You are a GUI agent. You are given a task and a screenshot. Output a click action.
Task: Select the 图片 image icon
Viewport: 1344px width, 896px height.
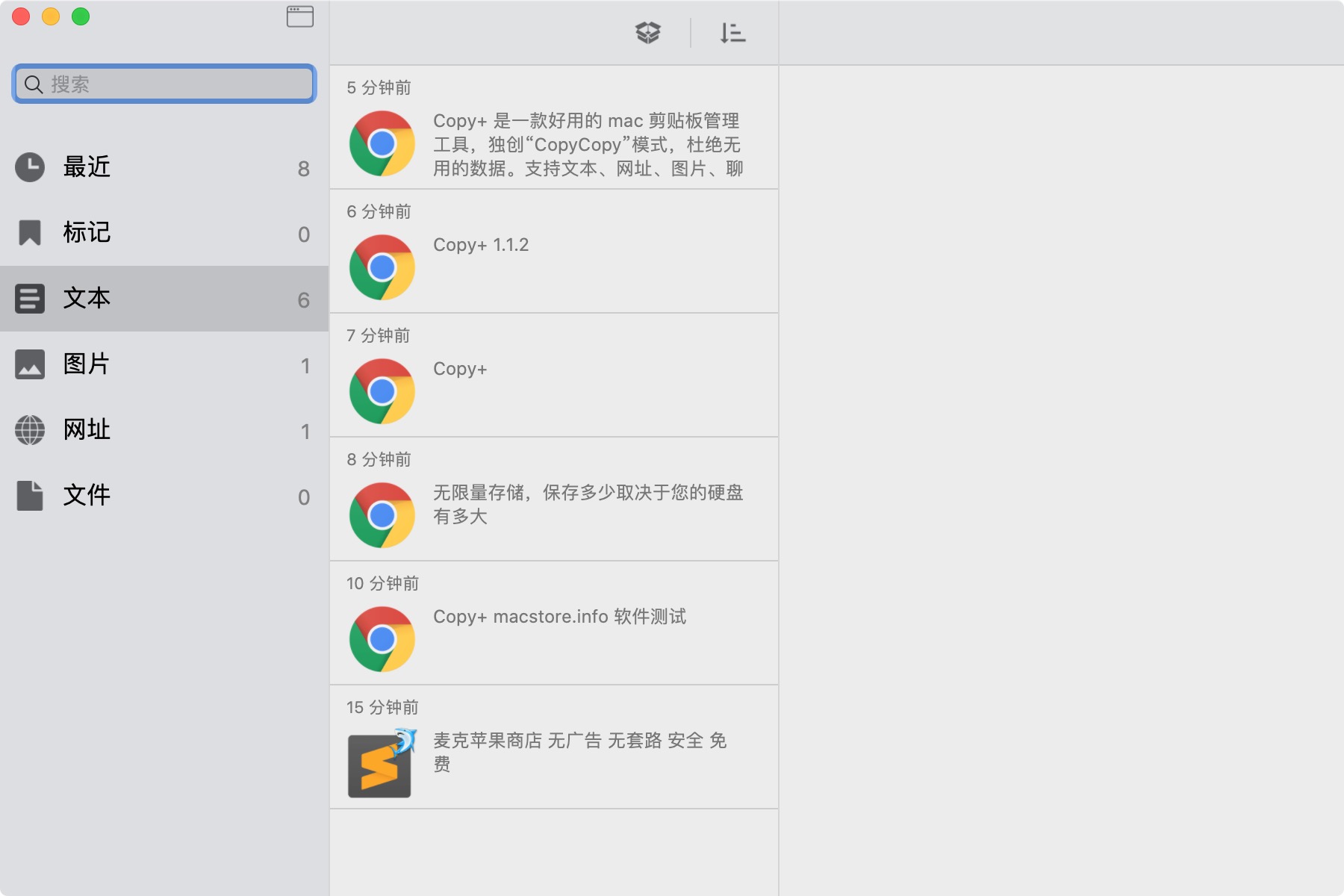30,364
